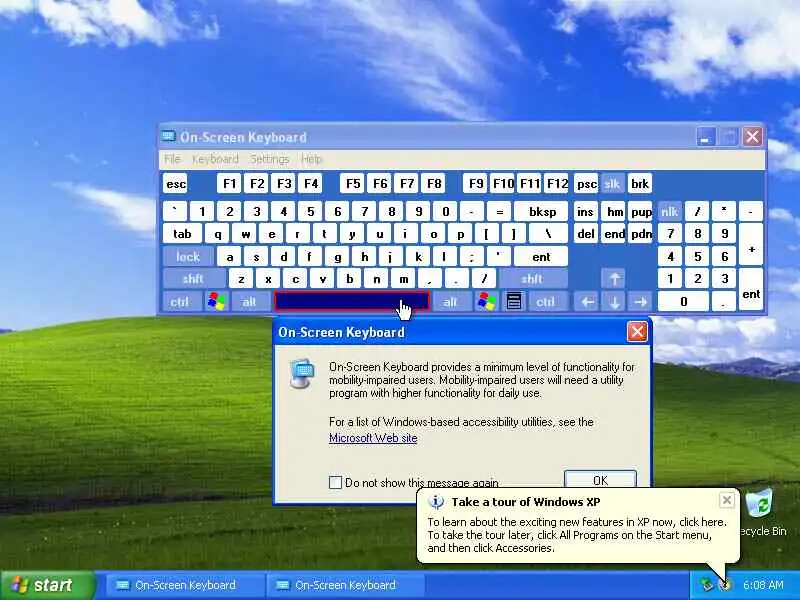Image resolution: width=800 pixels, height=600 pixels.
Task: Open the Recycle Bin desktop icon
Action: pos(762,513)
